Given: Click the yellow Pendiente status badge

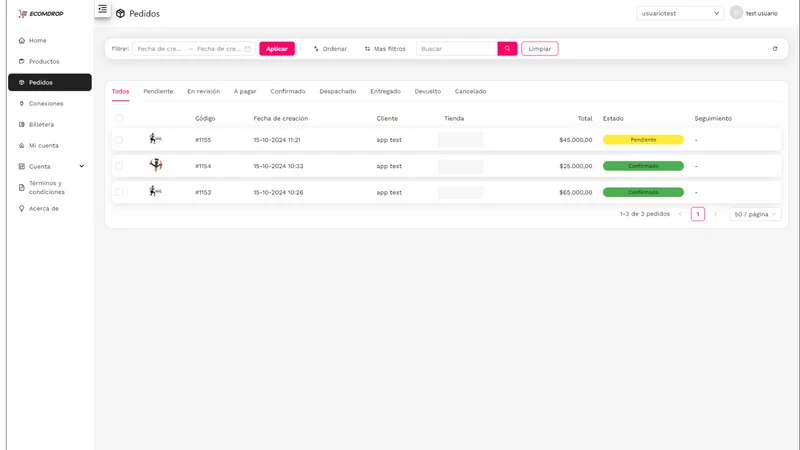Looking at the screenshot, I should click(643, 140).
